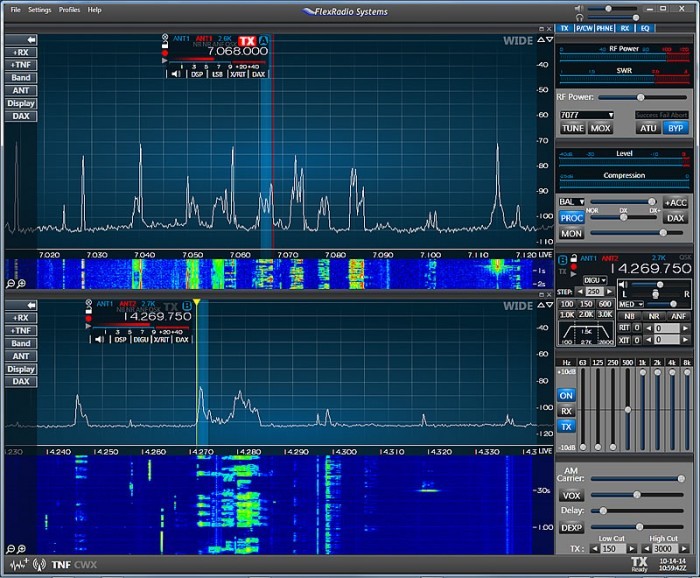Open the BAL mic source dropdown
The width and height of the screenshot is (700, 578).
571,202
